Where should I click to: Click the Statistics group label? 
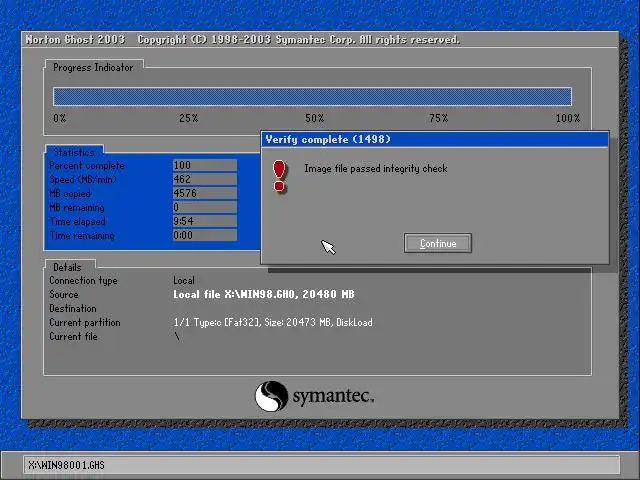(74, 152)
